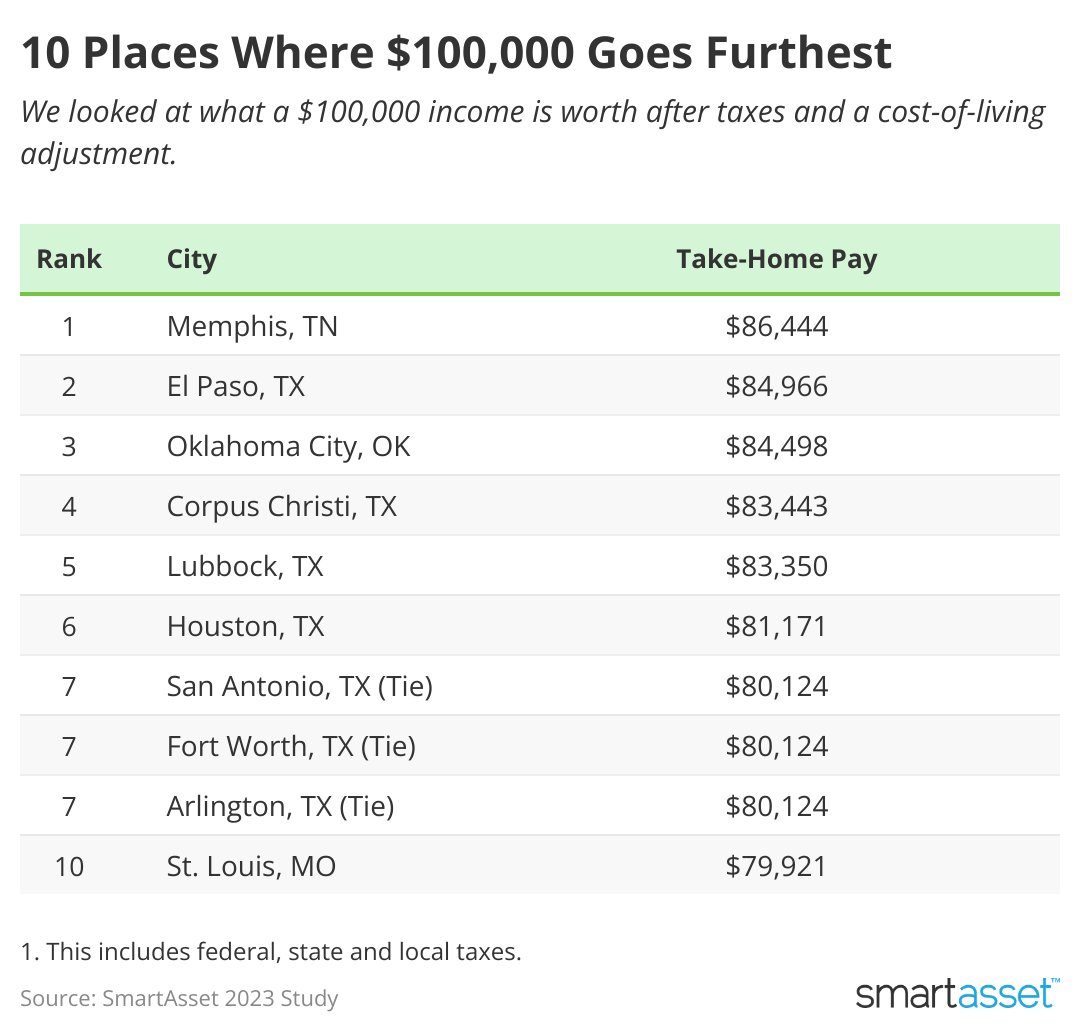Click the $79,921 take-home pay value
Viewport: 1080px width, 1034px height.
coord(777,866)
